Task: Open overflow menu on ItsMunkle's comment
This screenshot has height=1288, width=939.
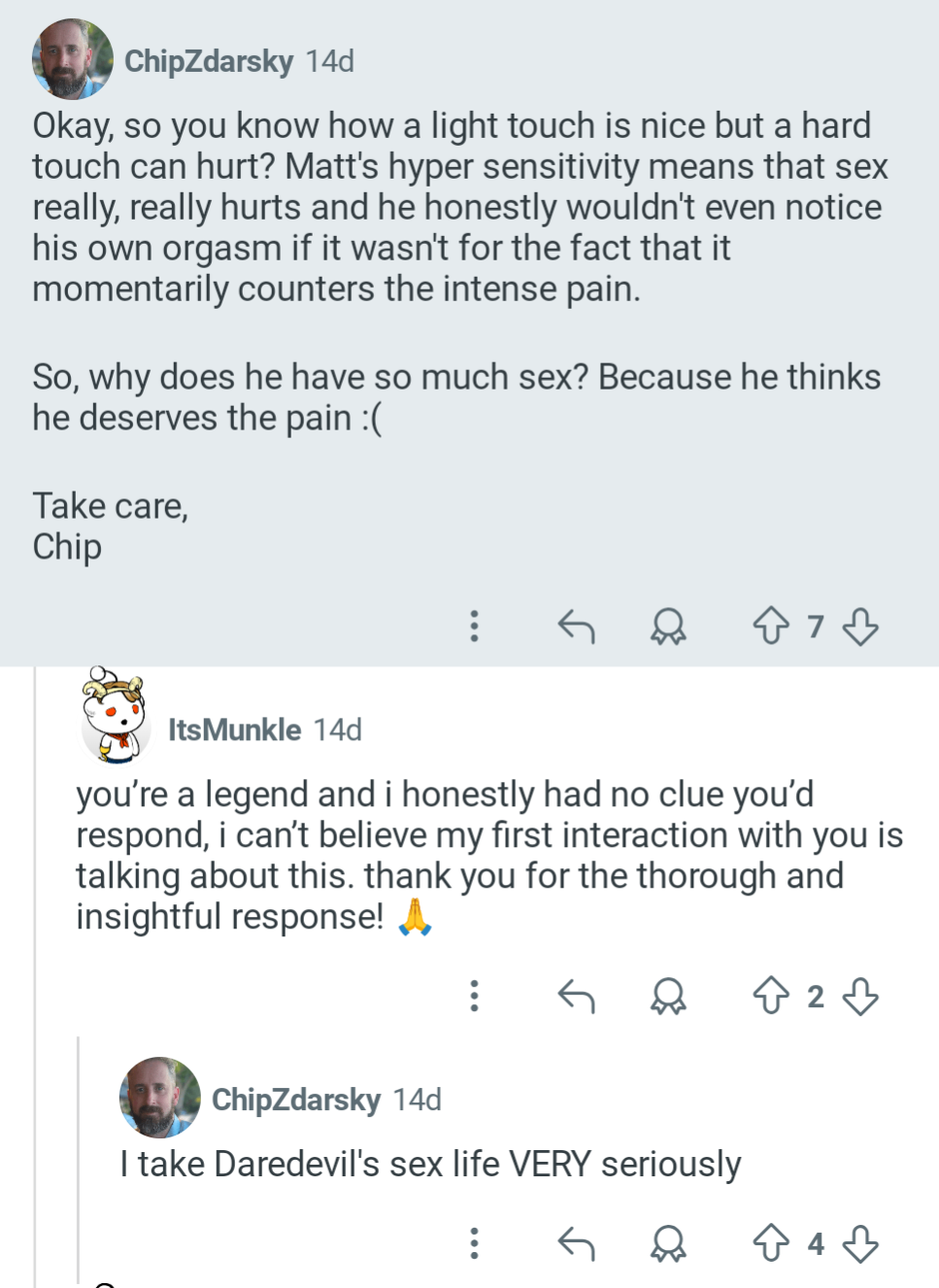Action: pyautogui.click(x=474, y=996)
